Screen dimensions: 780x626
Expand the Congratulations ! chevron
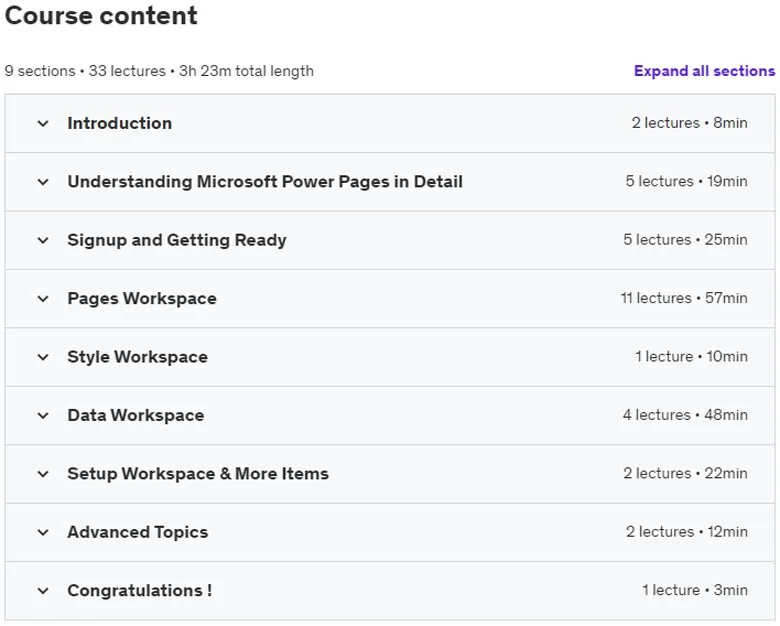coord(43,591)
